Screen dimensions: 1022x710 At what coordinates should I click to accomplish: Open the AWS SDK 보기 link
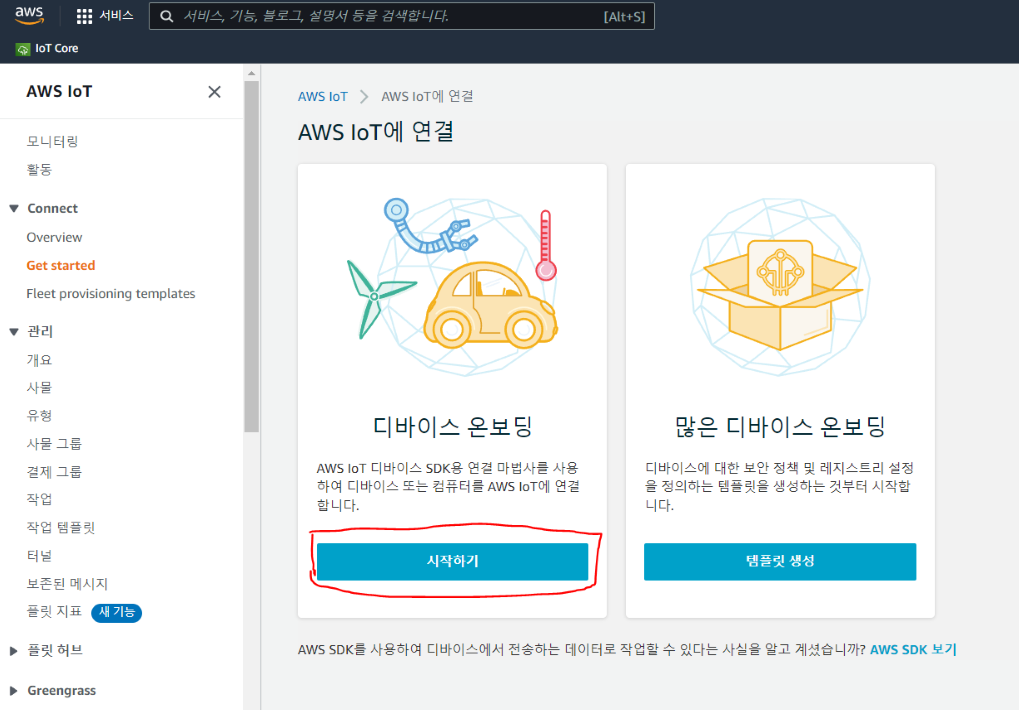point(913,649)
